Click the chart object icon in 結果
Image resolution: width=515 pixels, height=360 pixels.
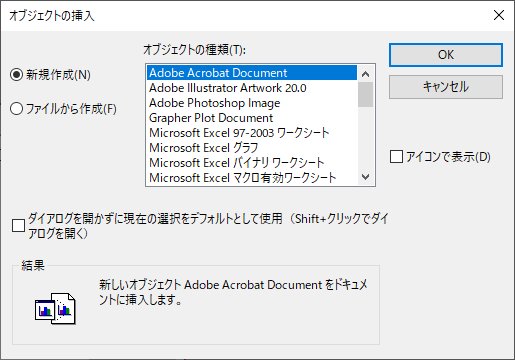pos(55,309)
